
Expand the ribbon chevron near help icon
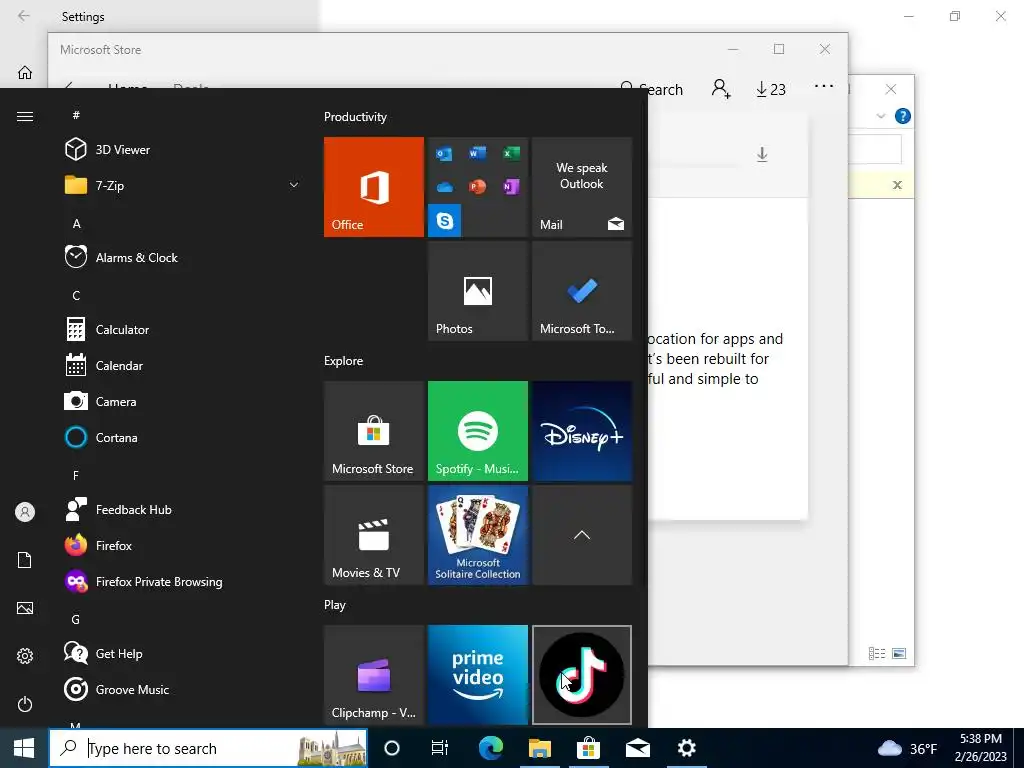880,116
